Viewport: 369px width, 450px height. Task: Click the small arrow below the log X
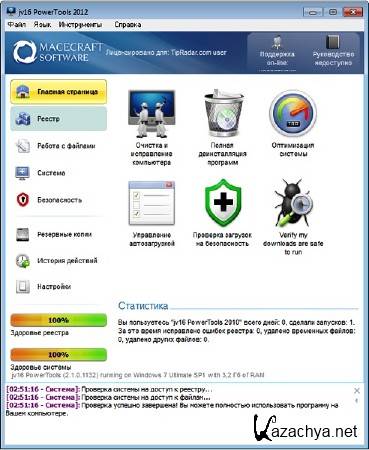pos(357,401)
